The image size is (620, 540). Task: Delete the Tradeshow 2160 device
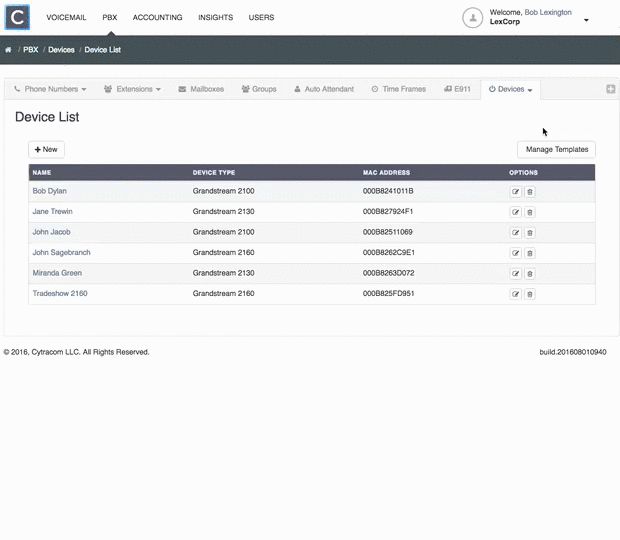click(x=530, y=294)
